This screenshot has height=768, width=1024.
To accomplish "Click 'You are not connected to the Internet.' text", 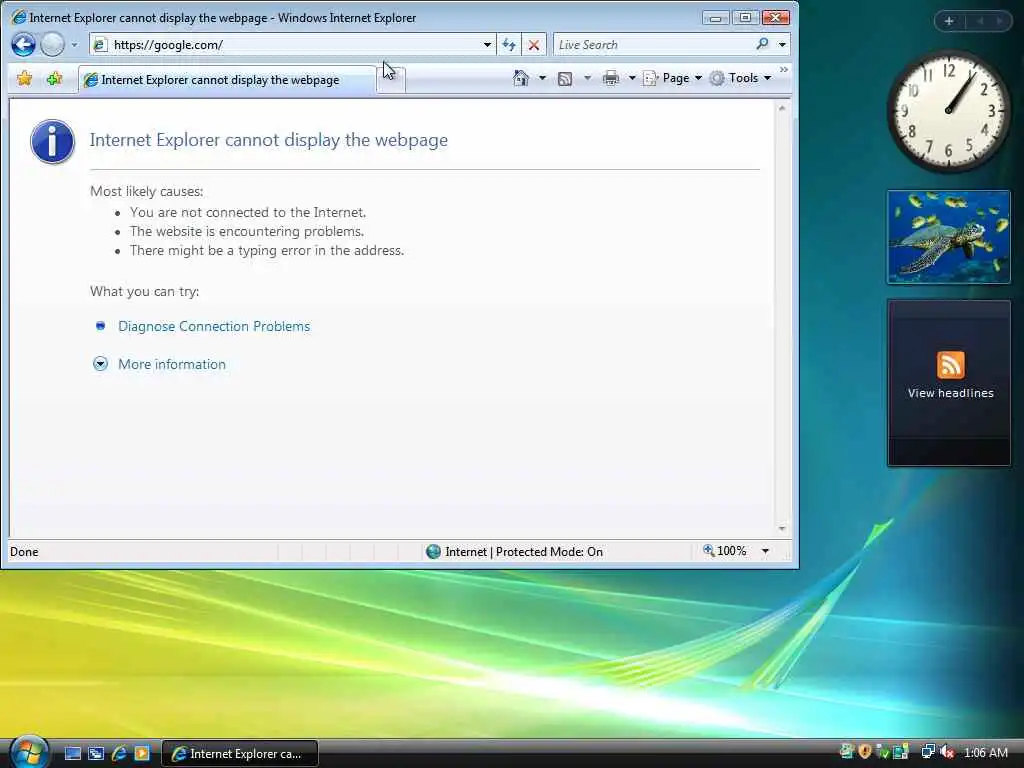I will point(248,212).
